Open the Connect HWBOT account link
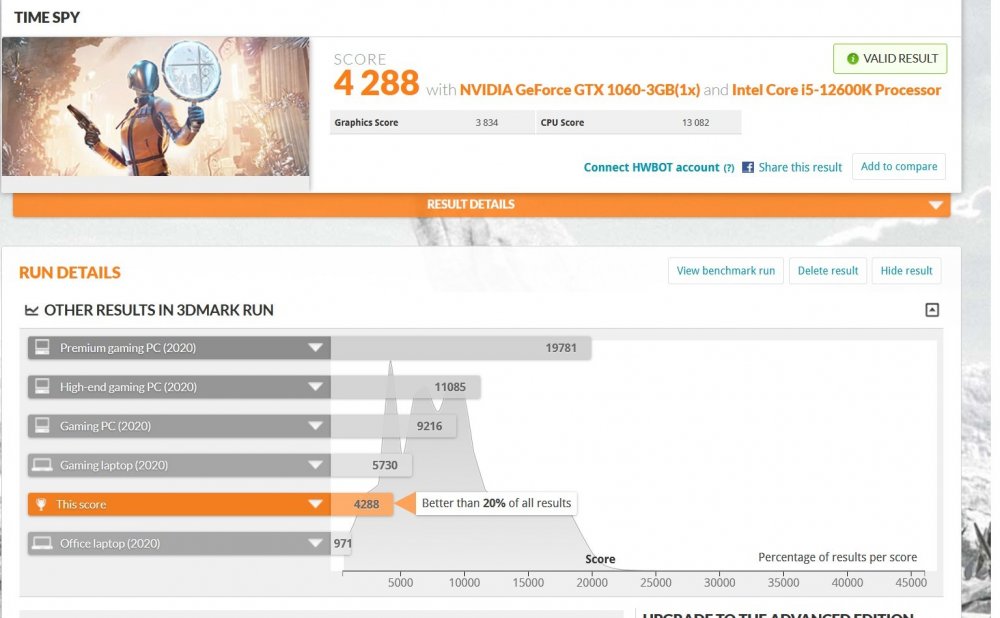Image resolution: width=1000 pixels, height=618 pixels. (x=651, y=167)
